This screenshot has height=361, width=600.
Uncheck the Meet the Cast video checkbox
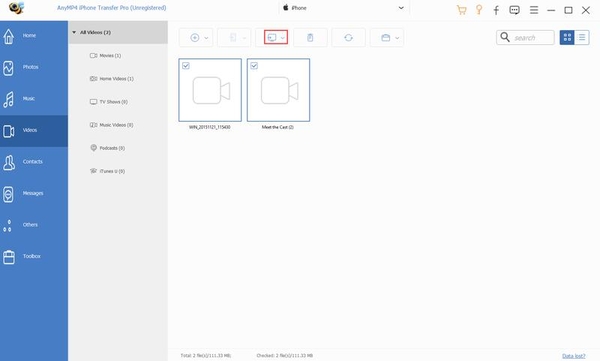tap(254, 66)
